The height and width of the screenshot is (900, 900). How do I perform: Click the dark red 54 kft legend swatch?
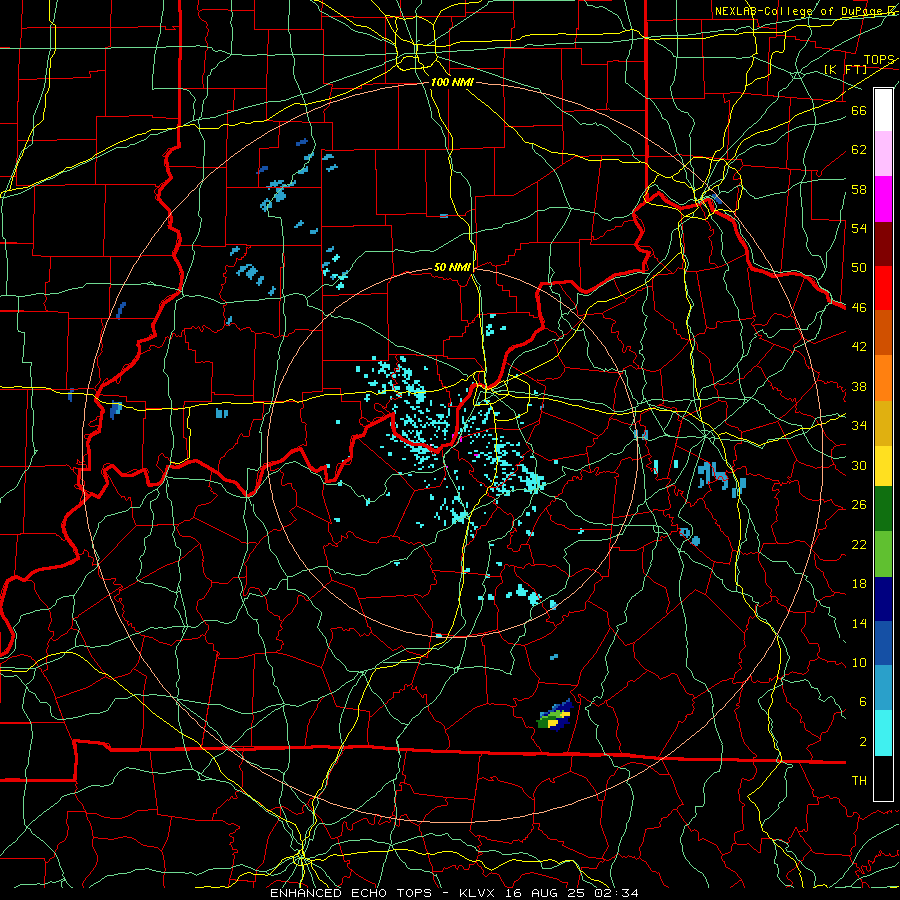tap(883, 243)
